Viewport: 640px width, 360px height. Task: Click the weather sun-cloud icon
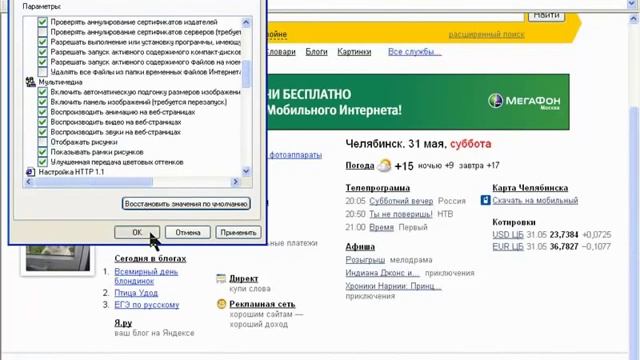pyautogui.click(x=384, y=165)
